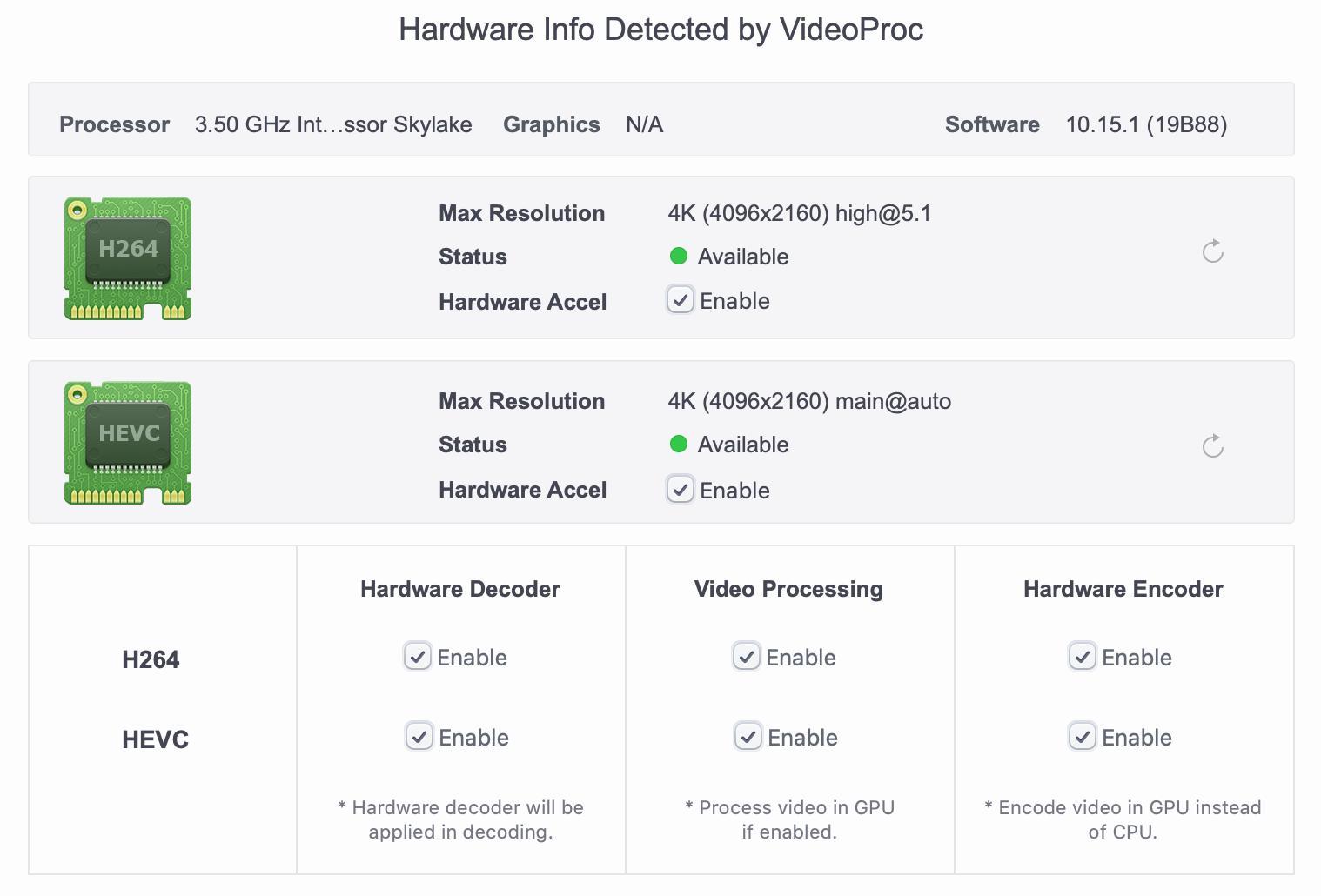The image size is (1321, 896).
Task: Uncheck HEVC Video Processing Enable
Action: click(748, 737)
